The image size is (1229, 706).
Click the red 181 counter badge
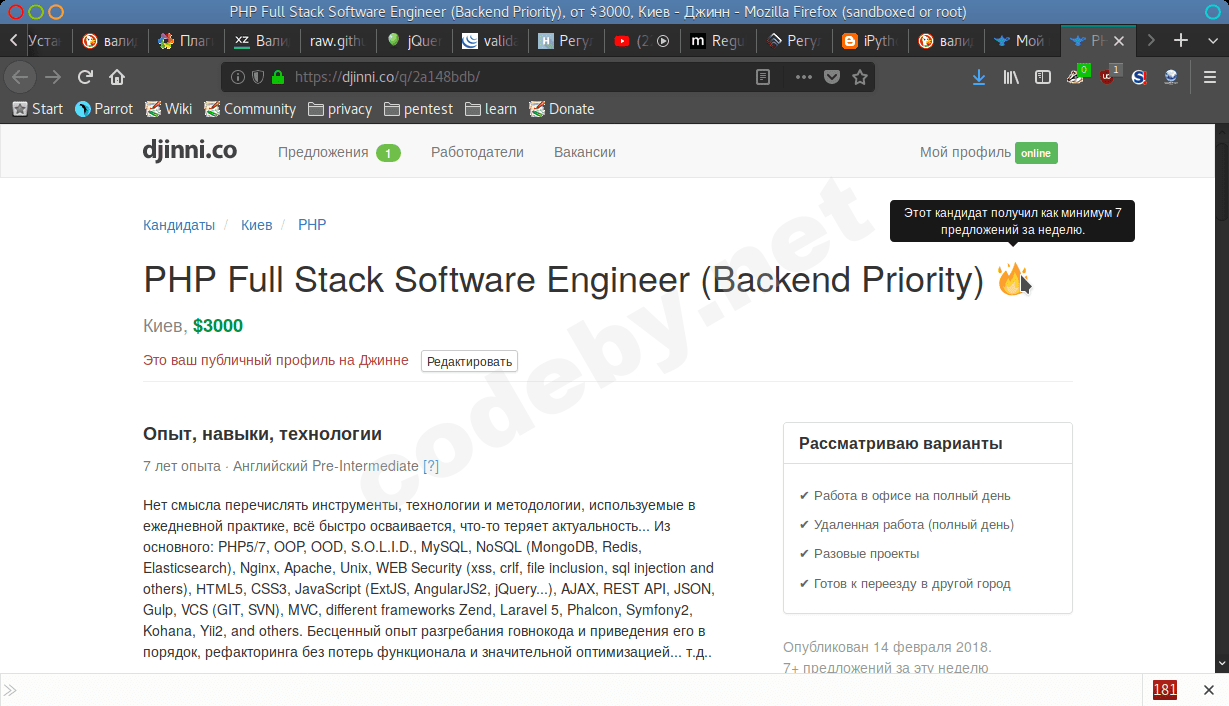pos(1165,690)
